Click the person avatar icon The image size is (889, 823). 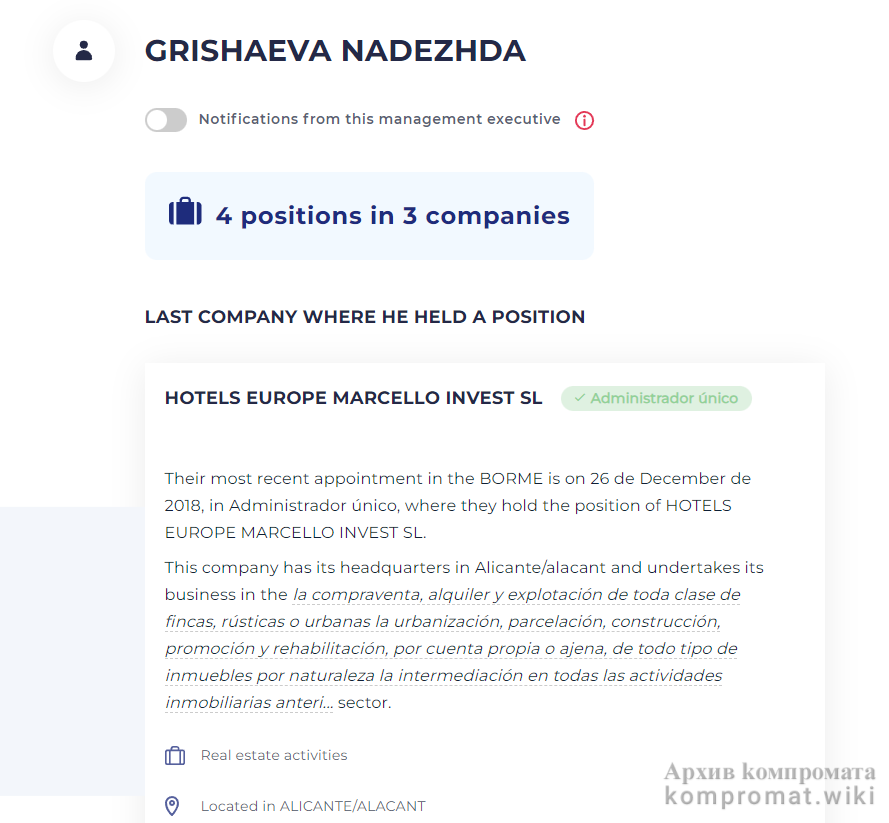(84, 51)
